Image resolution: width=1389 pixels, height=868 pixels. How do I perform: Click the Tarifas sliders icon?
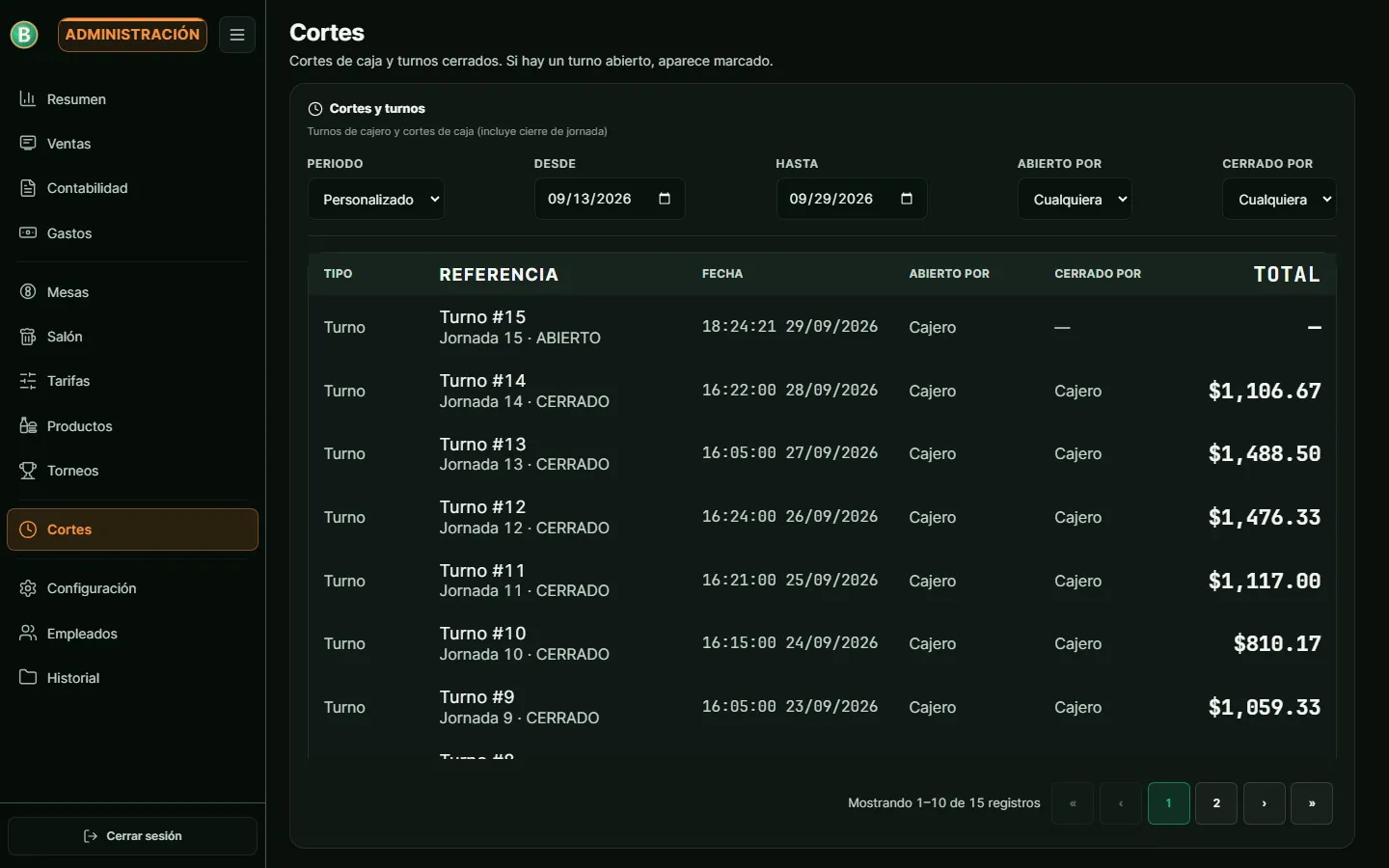28,381
